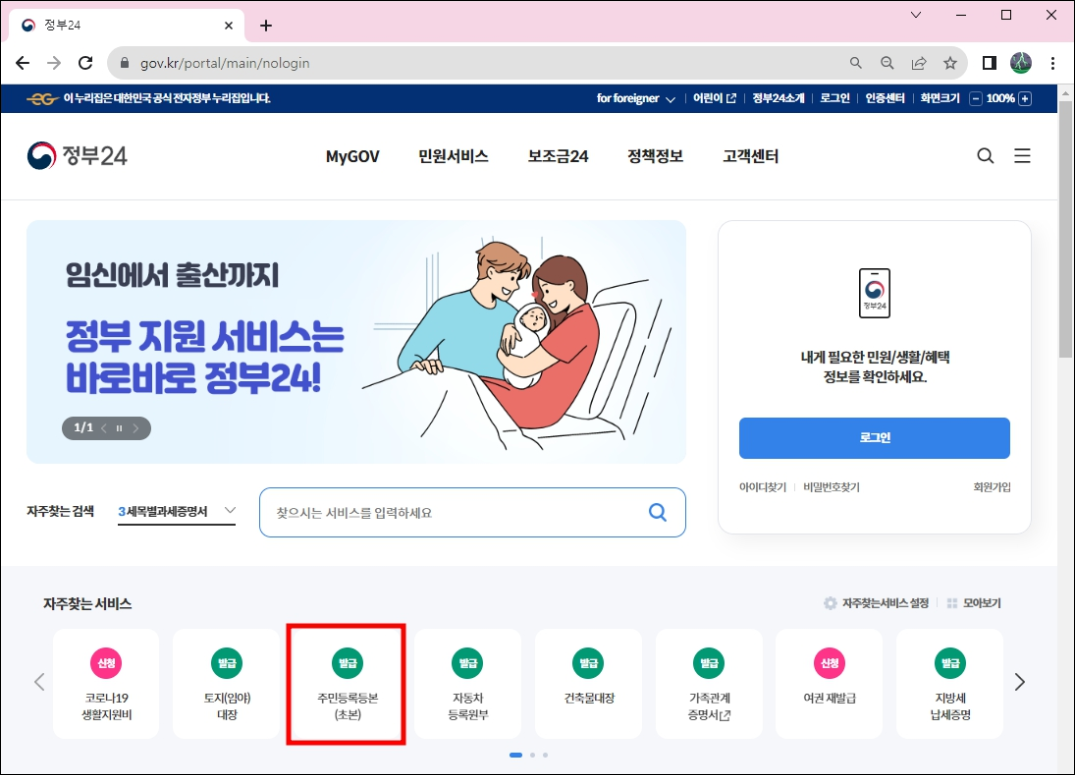The height and width of the screenshot is (775, 1075).
Task: Click the vertical page scrollbar
Action: (1065, 230)
